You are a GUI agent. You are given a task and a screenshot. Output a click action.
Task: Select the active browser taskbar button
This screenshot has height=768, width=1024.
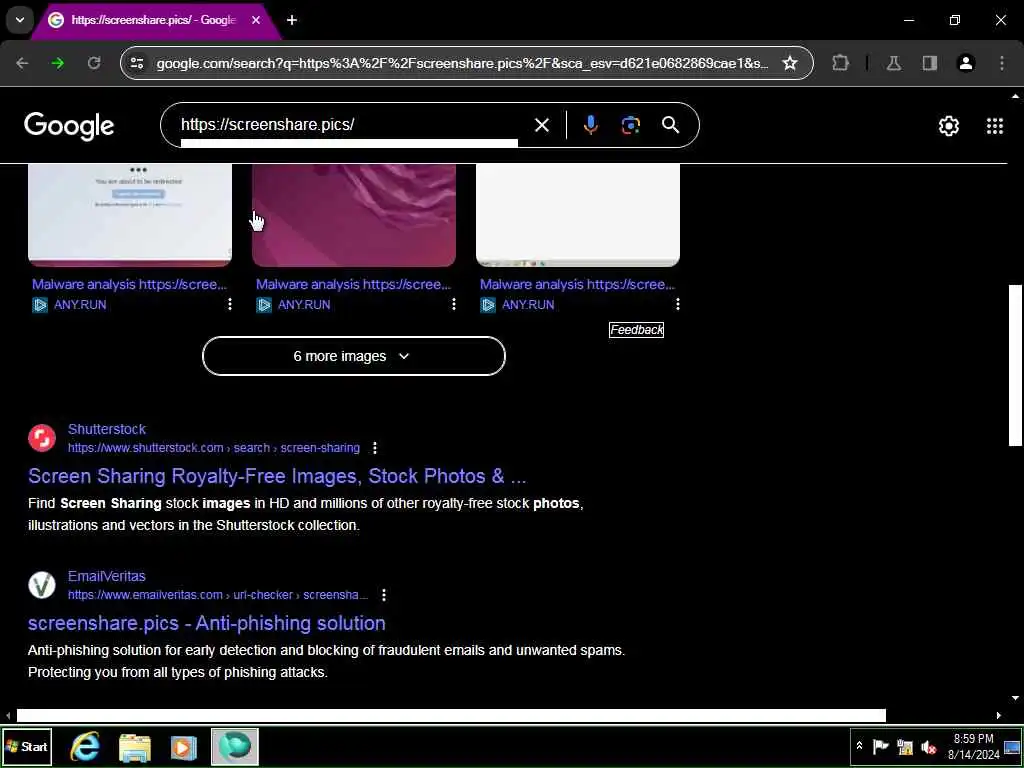coord(234,746)
